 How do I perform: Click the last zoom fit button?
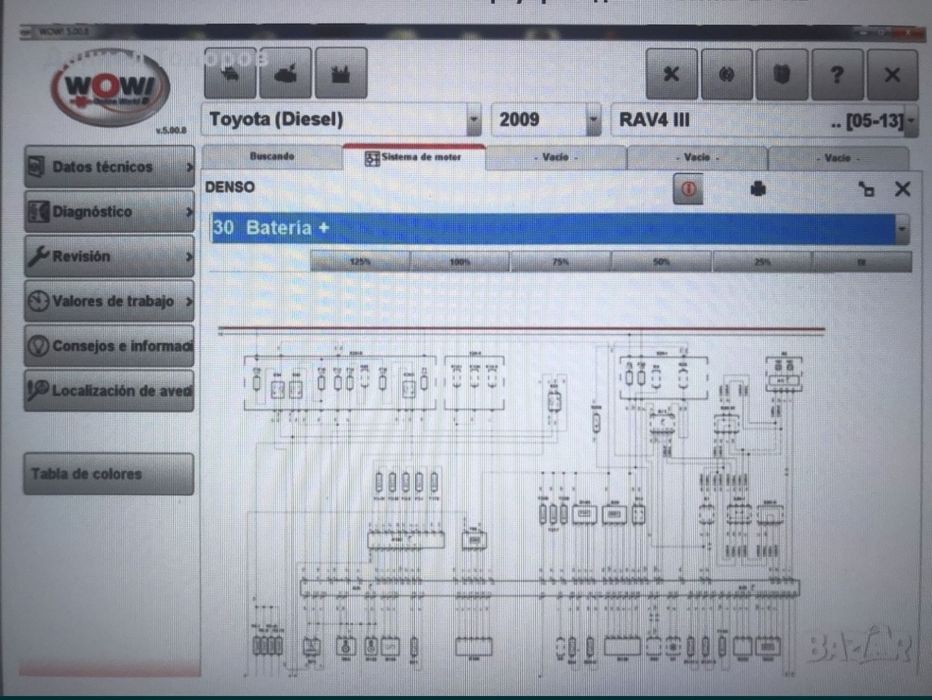[x=862, y=261]
